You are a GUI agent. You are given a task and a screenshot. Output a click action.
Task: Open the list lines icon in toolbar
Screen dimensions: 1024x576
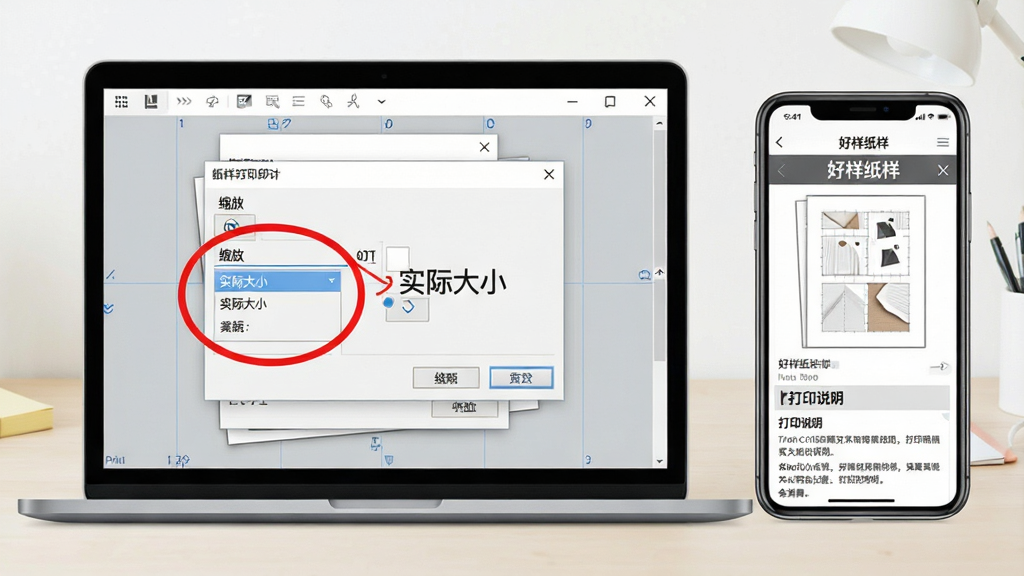298,101
